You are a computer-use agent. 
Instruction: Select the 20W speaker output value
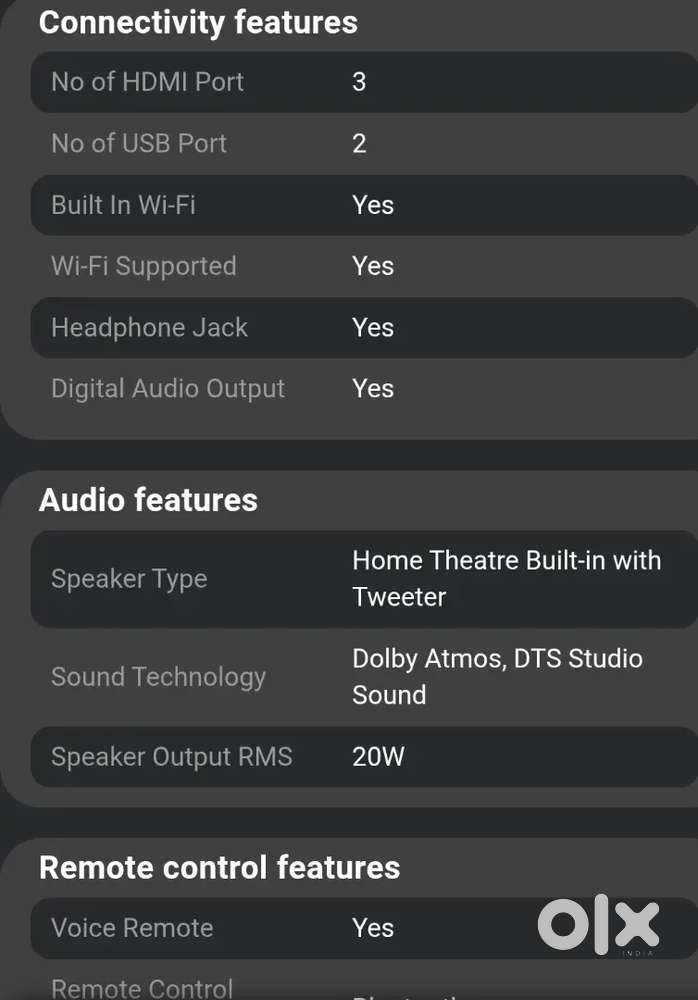pyautogui.click(x=378, y=756)
